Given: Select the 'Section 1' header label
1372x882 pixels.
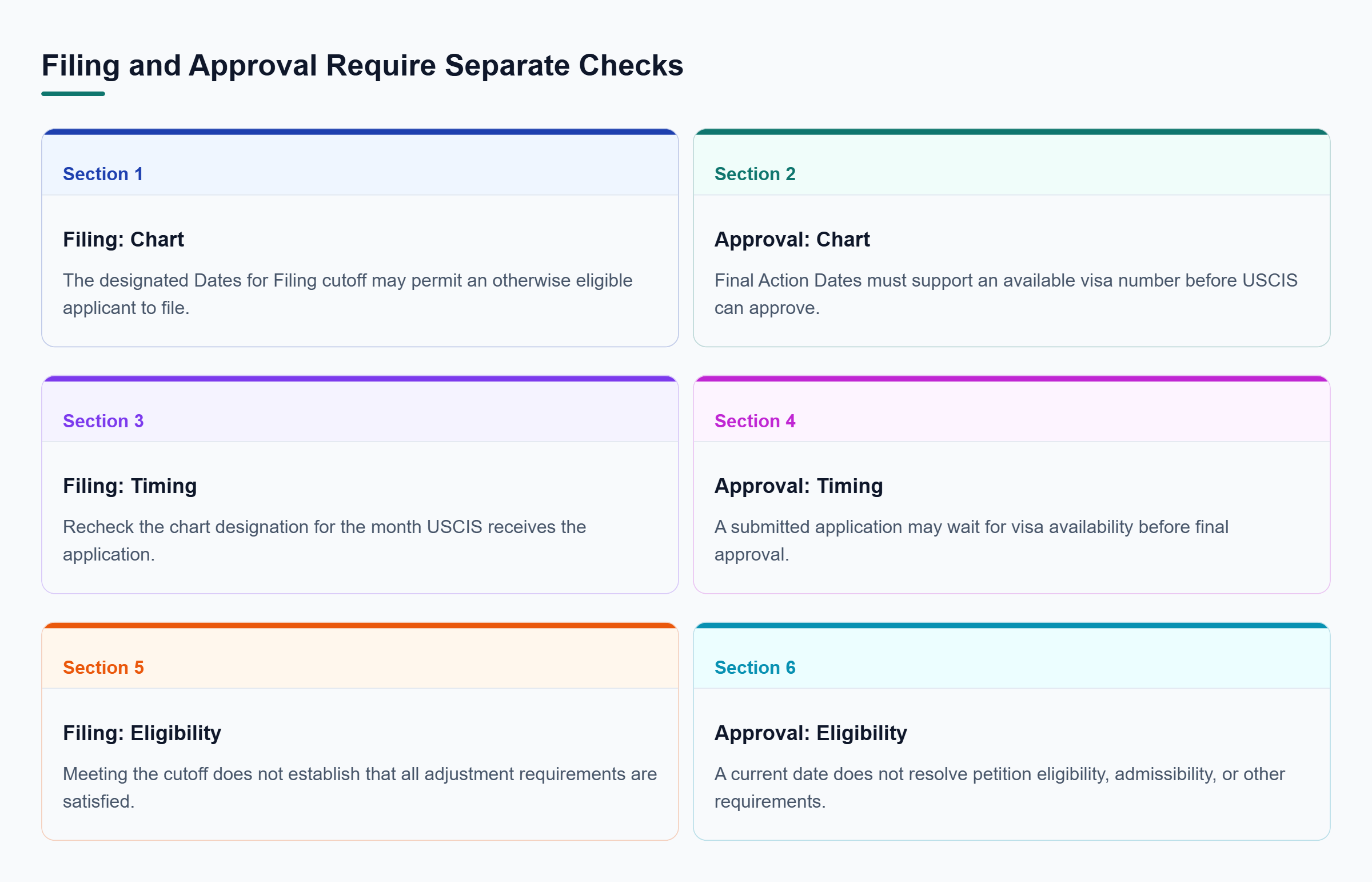Looking at the screenshot, I should point(103,174).
